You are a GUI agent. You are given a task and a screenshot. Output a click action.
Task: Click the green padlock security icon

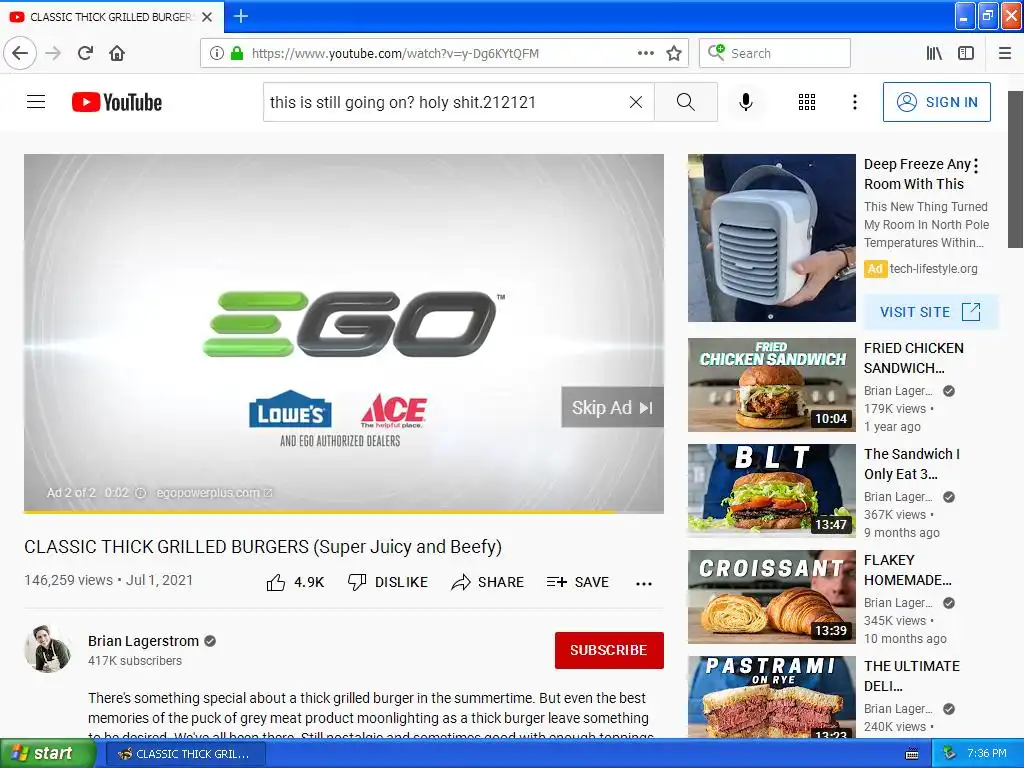236,53
